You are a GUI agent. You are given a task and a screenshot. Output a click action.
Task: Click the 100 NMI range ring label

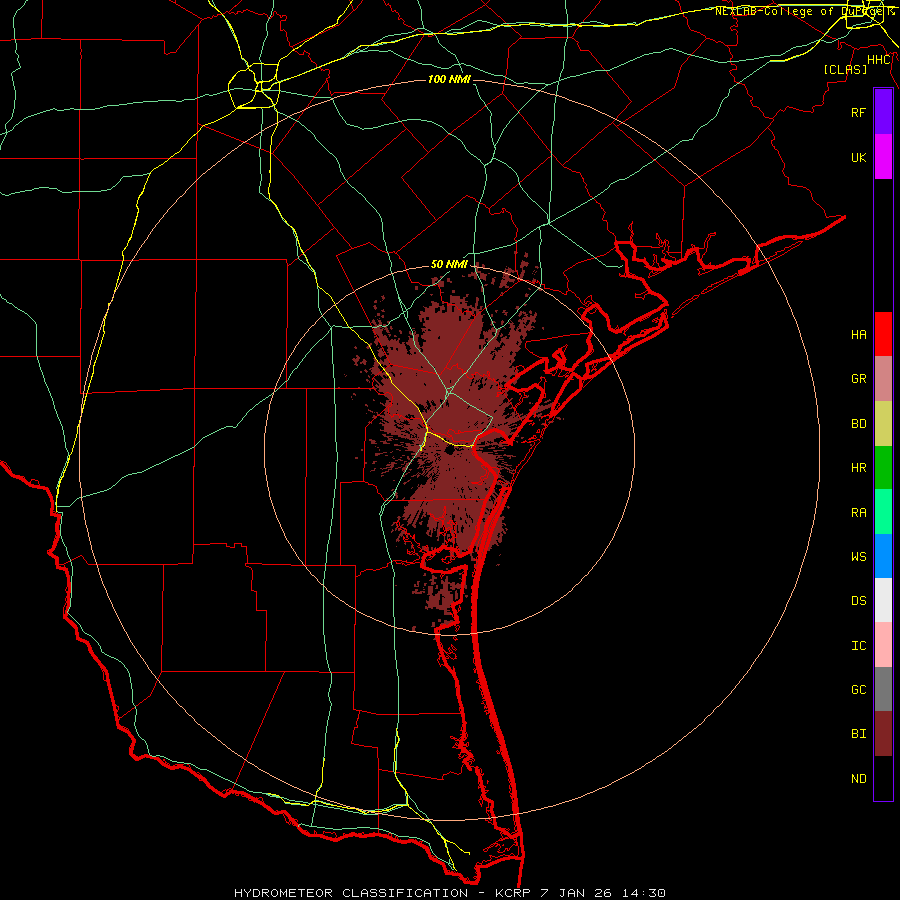click(x=449, y=79)
